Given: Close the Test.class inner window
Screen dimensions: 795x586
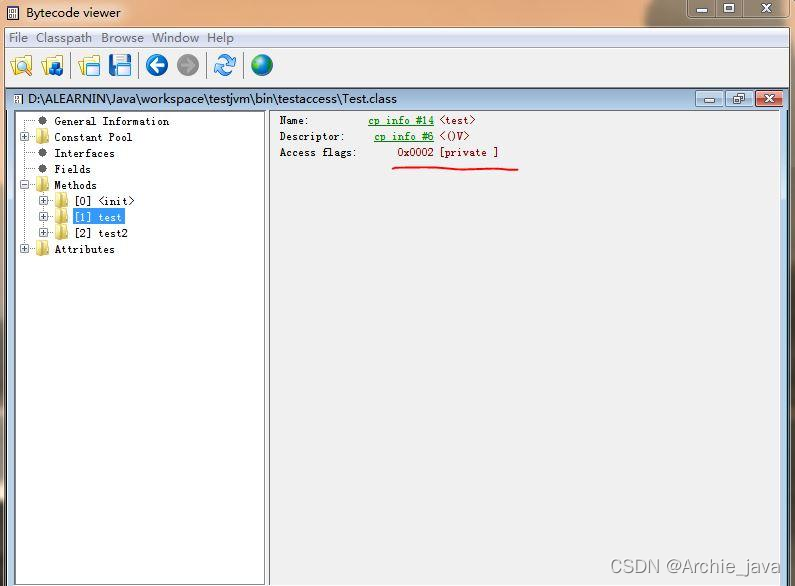Looking at the screenshot, I should click(x=769, y=99).
